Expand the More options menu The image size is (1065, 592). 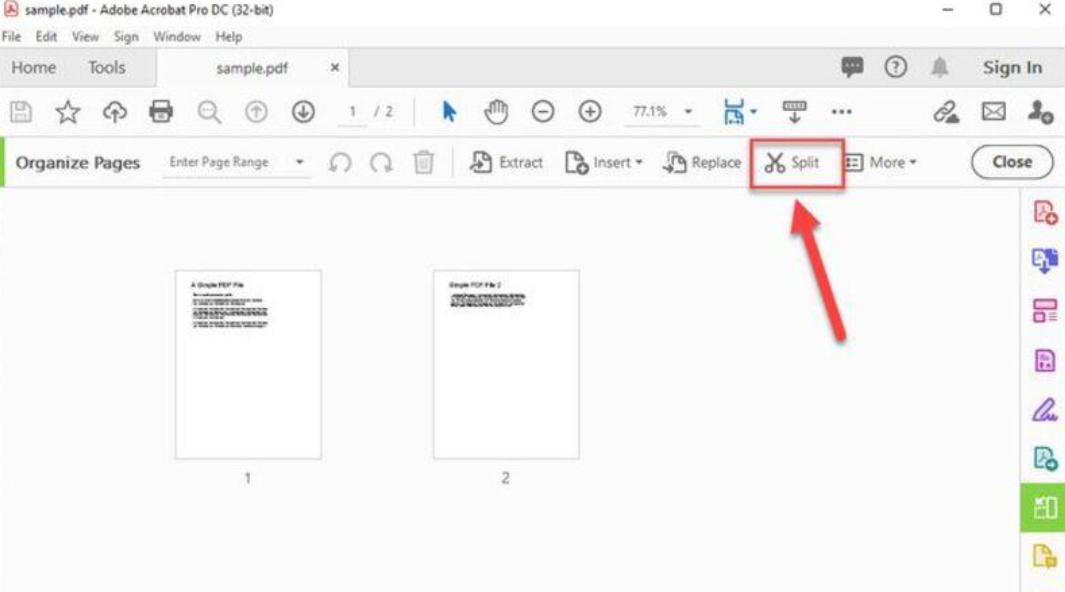pos(880,163)
